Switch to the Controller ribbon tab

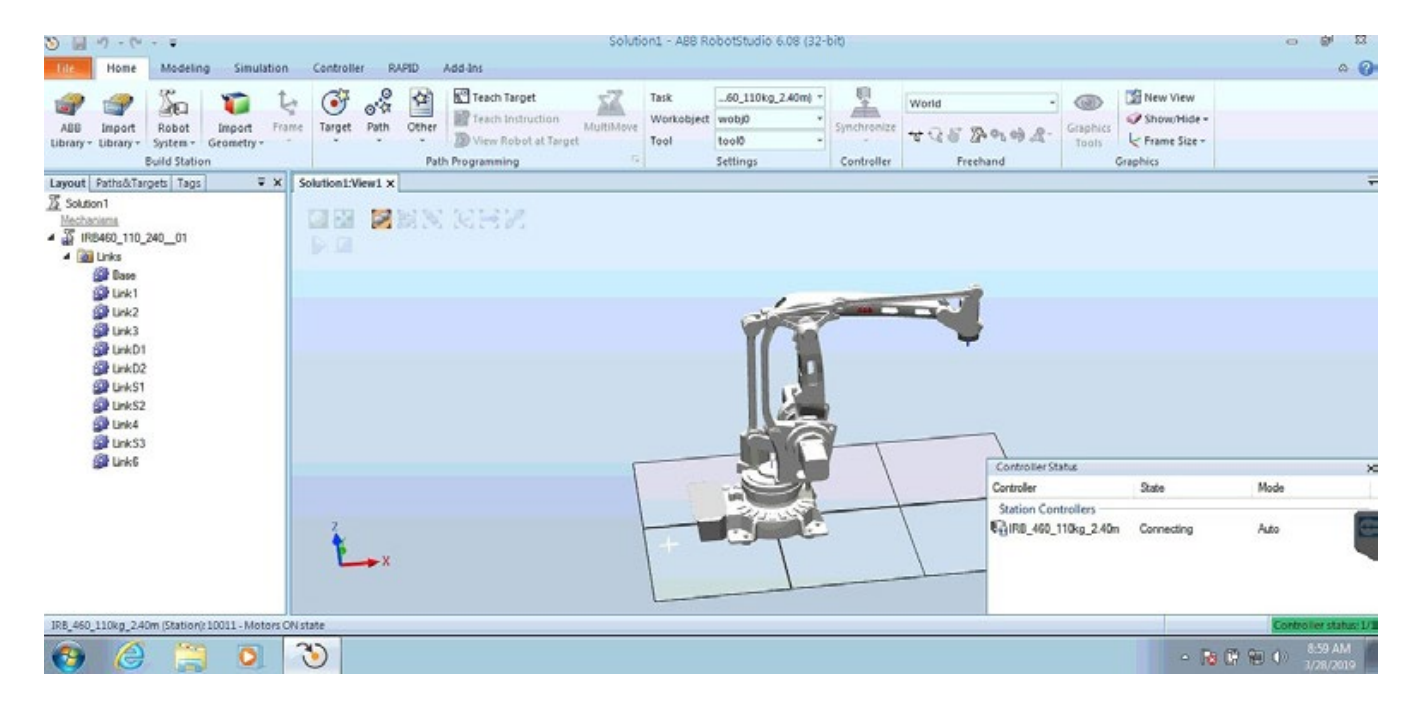point(337,68)
